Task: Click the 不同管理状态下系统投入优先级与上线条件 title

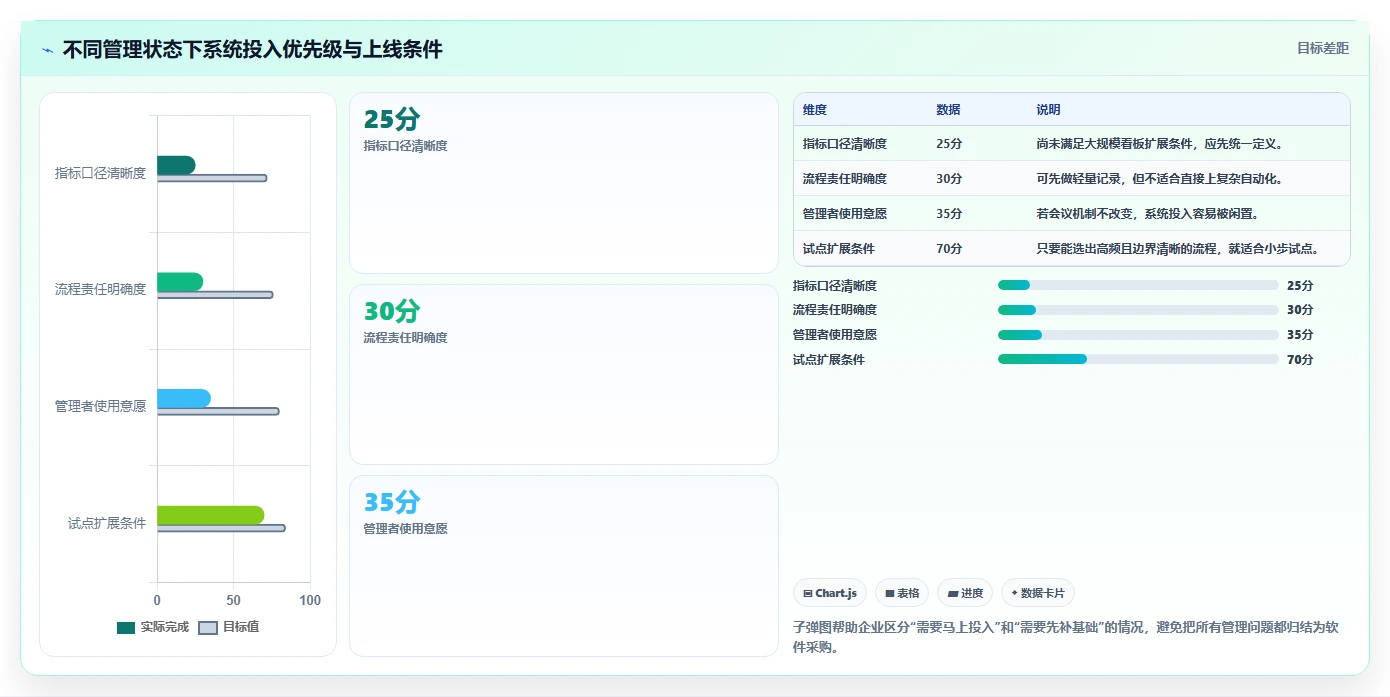Action: 252,49
